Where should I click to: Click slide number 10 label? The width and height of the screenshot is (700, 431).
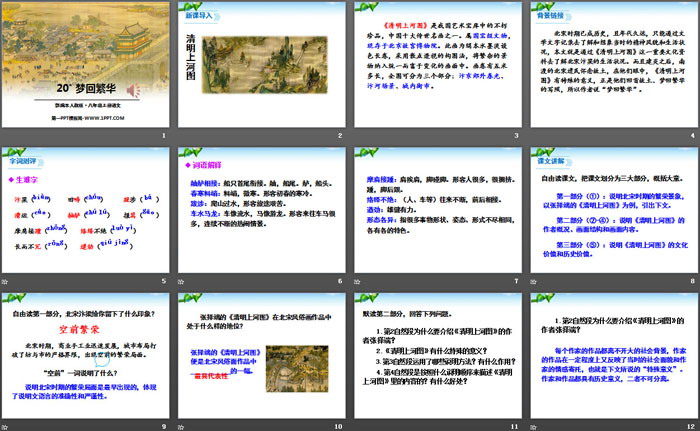coord(338,427)
